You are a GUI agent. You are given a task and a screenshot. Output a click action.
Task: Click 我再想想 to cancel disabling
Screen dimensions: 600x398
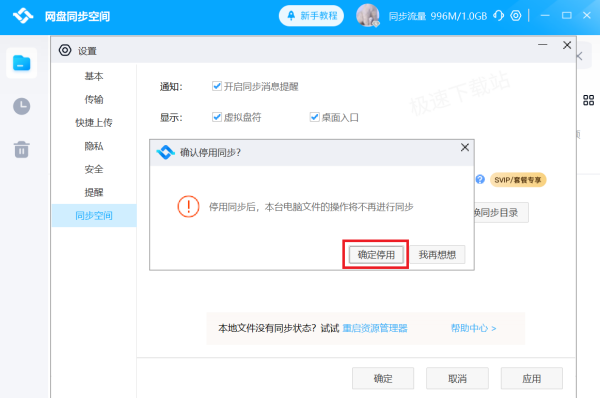pos(437,254)
